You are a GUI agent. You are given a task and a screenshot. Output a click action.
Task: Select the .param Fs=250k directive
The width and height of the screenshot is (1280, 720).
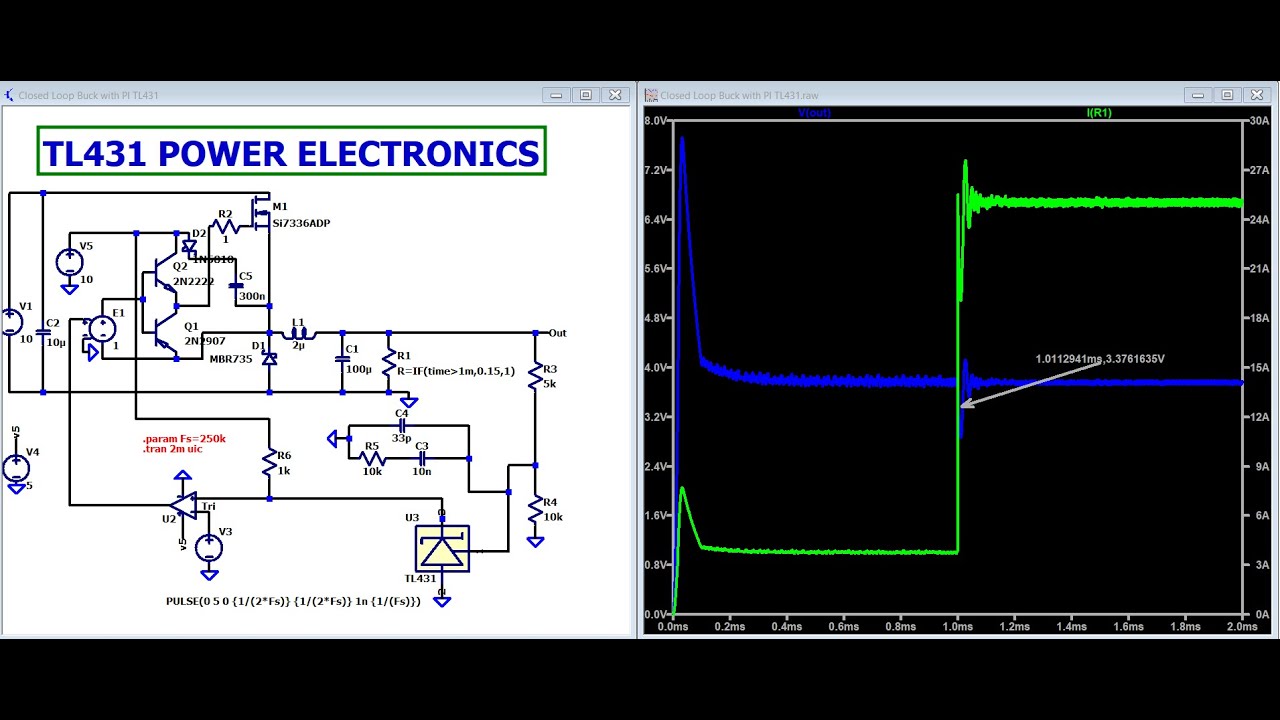coord(184,439)
